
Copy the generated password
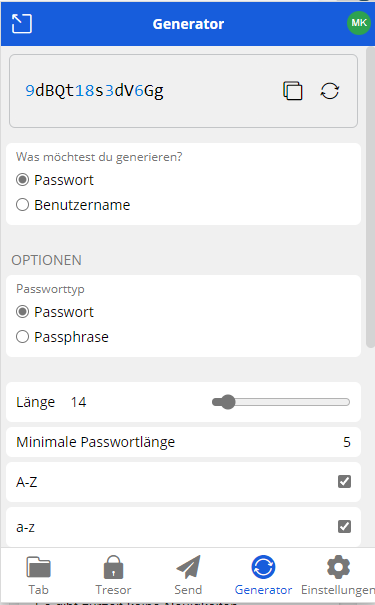click(293, 91)
